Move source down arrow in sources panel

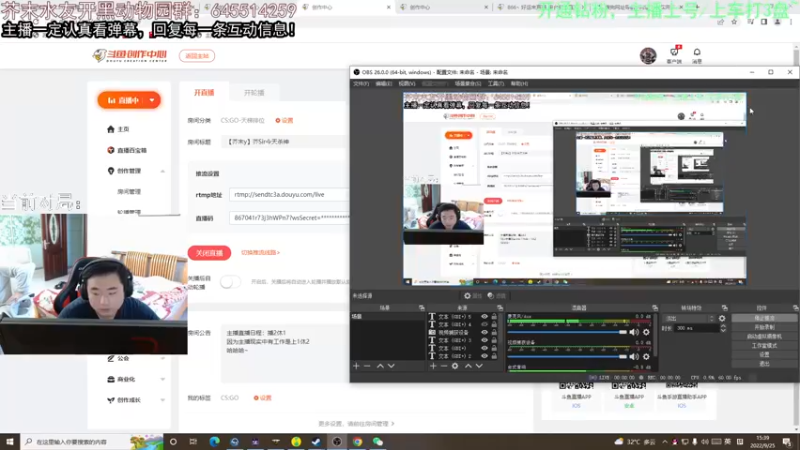(x=479, y=366)
